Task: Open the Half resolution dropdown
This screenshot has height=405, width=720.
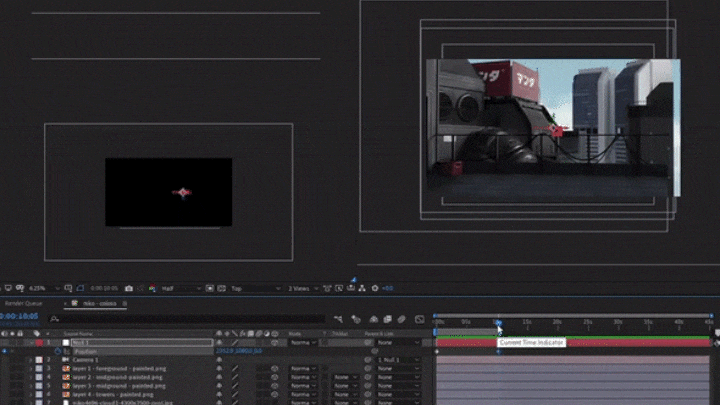Action: point(181,288)
